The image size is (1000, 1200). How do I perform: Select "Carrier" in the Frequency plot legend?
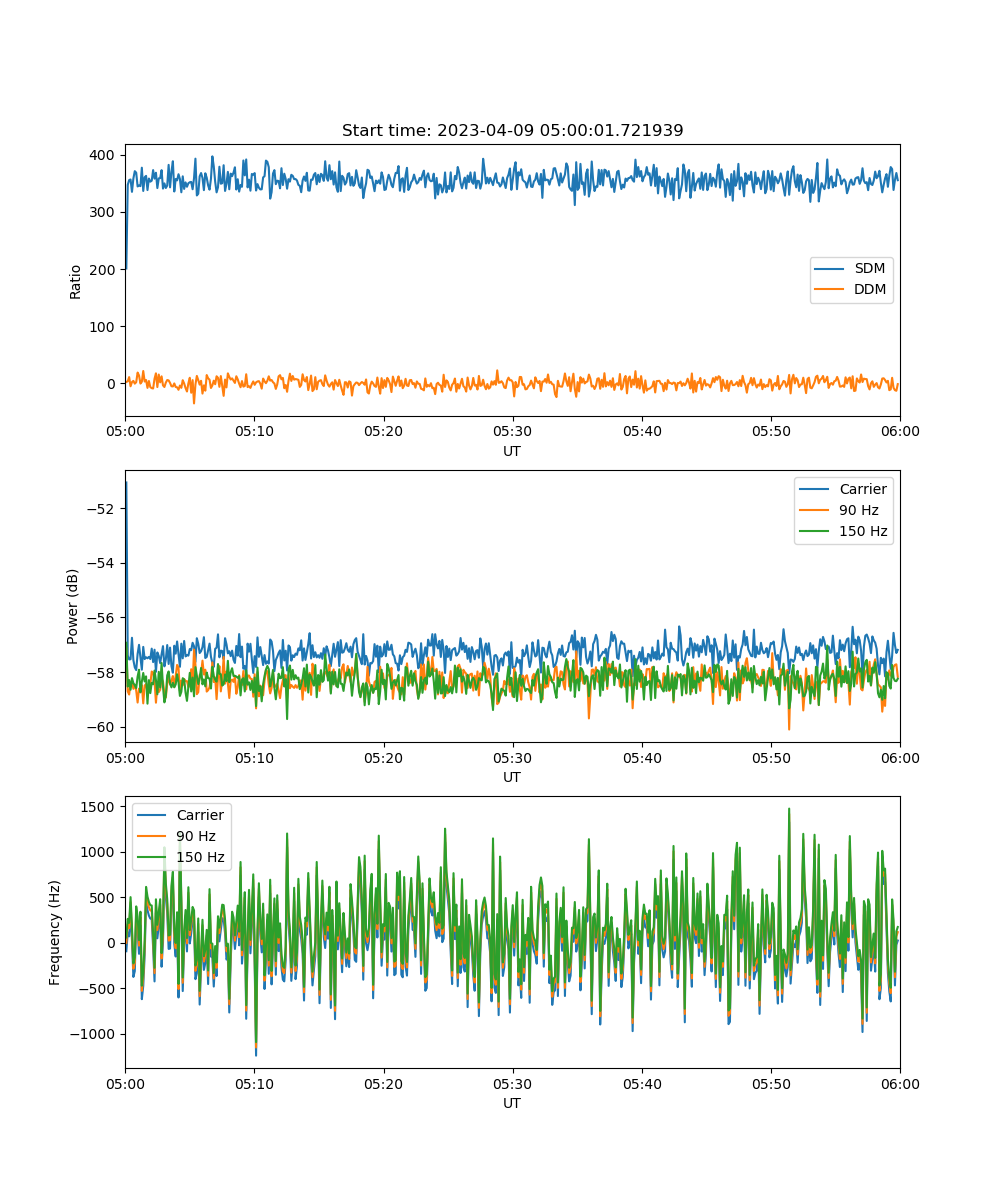click(200, 815)
